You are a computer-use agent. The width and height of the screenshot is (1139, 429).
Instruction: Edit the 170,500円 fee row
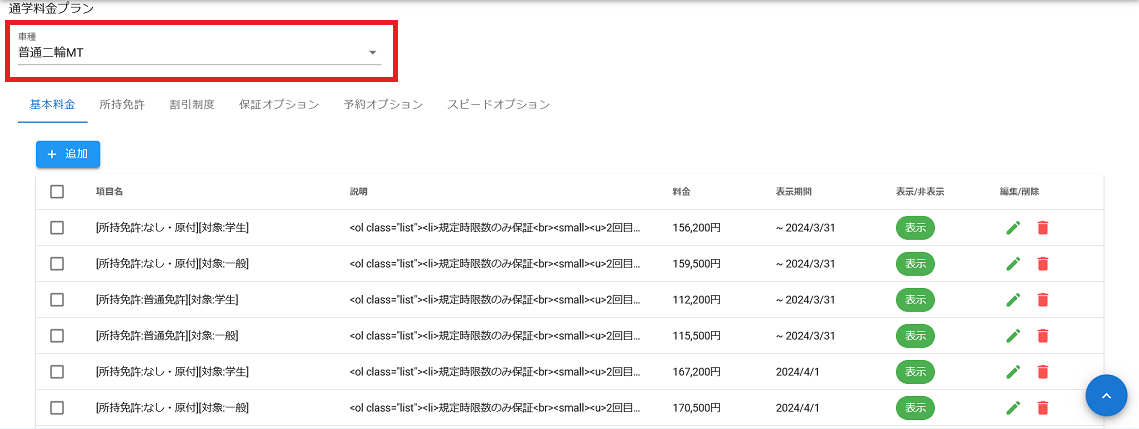[1013, 408]
